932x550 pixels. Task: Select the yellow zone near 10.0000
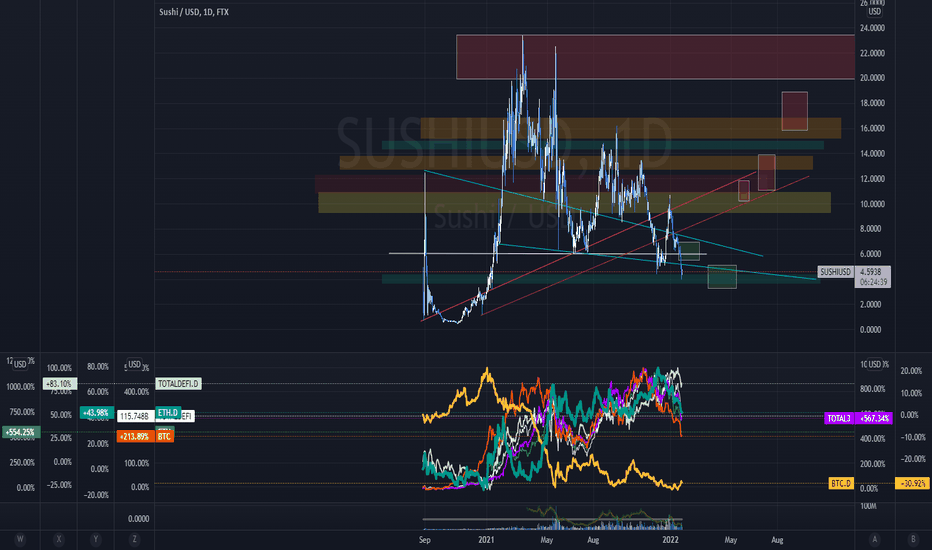coord(574,202)
